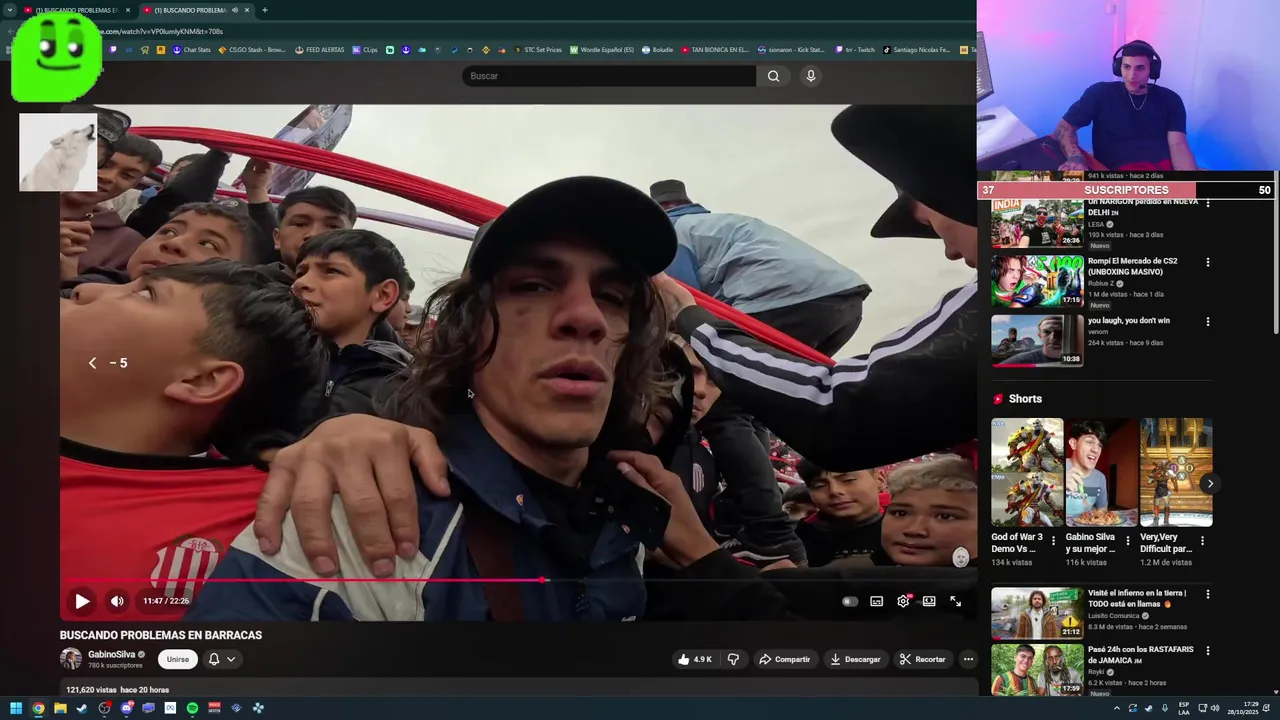Image resolution: width=1280 pixels, height=720 pixels.
Task: Focus the Buscar search field
Action: 609,76
